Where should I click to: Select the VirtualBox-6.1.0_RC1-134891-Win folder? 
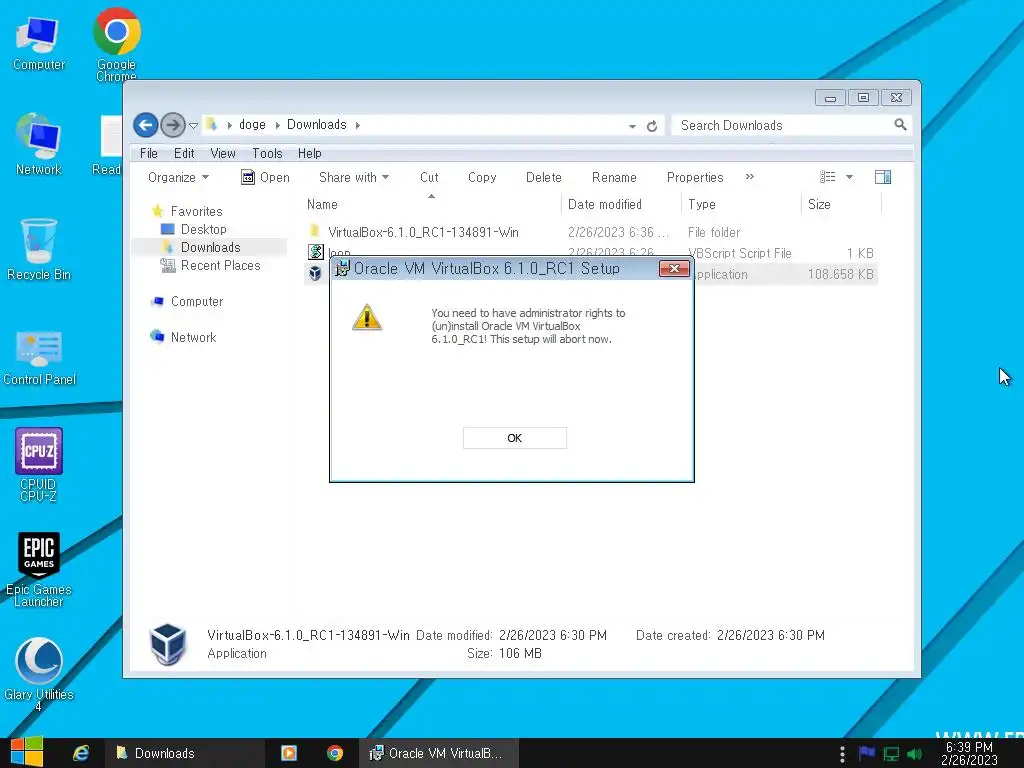point(423,232)
